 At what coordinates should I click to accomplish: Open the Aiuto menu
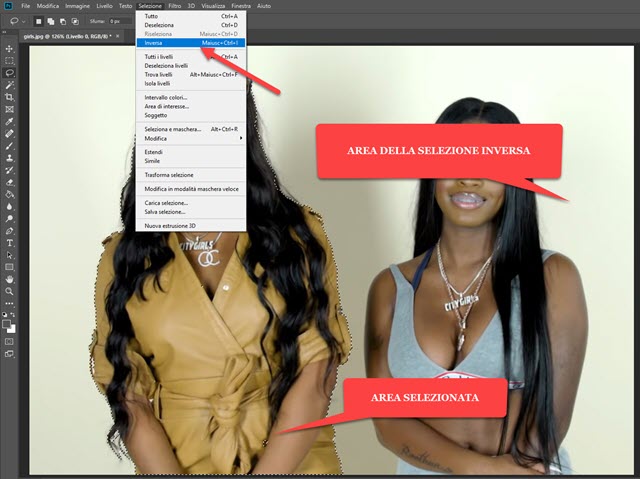[x=264, y=6]
